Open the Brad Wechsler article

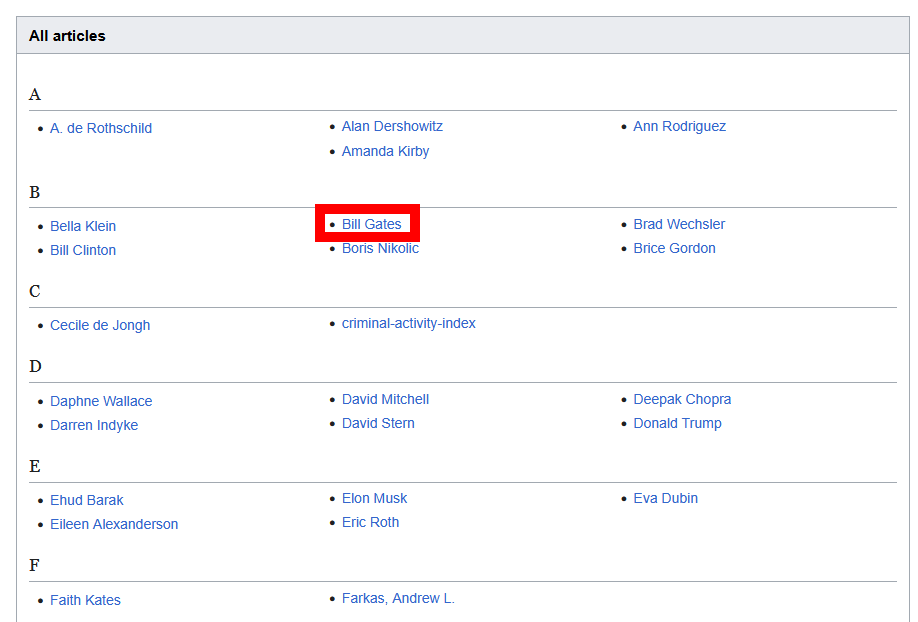point(679,224)
